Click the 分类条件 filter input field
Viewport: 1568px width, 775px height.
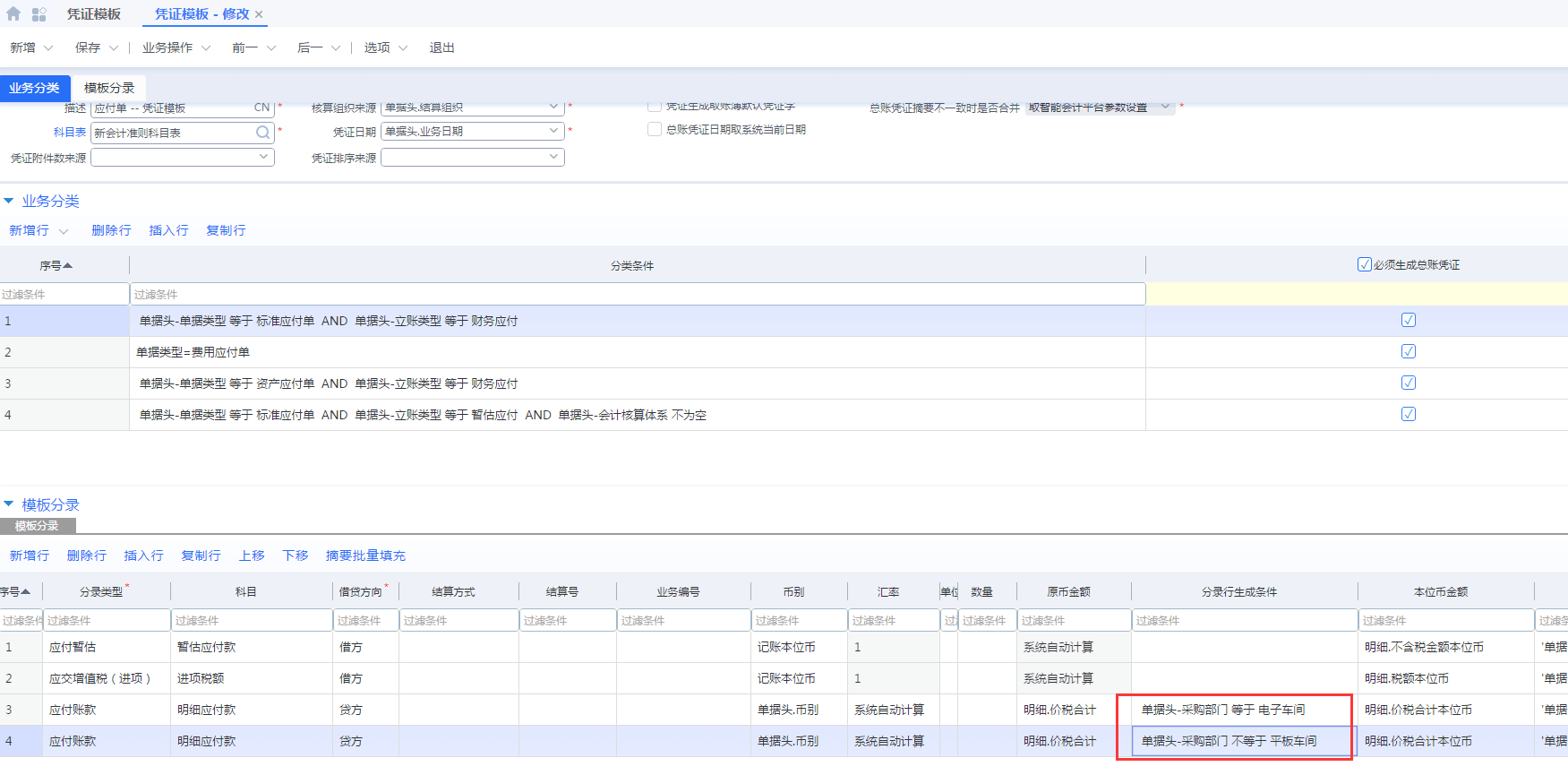tap(637, 294)
